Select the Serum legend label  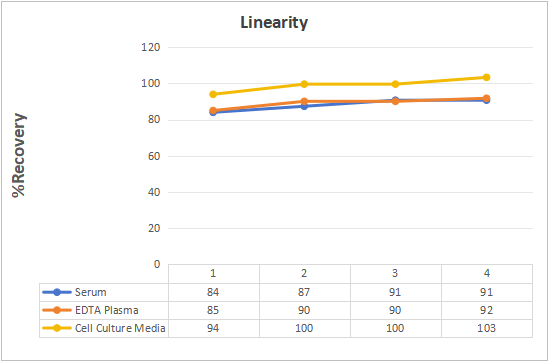click(x=91, y=292)
